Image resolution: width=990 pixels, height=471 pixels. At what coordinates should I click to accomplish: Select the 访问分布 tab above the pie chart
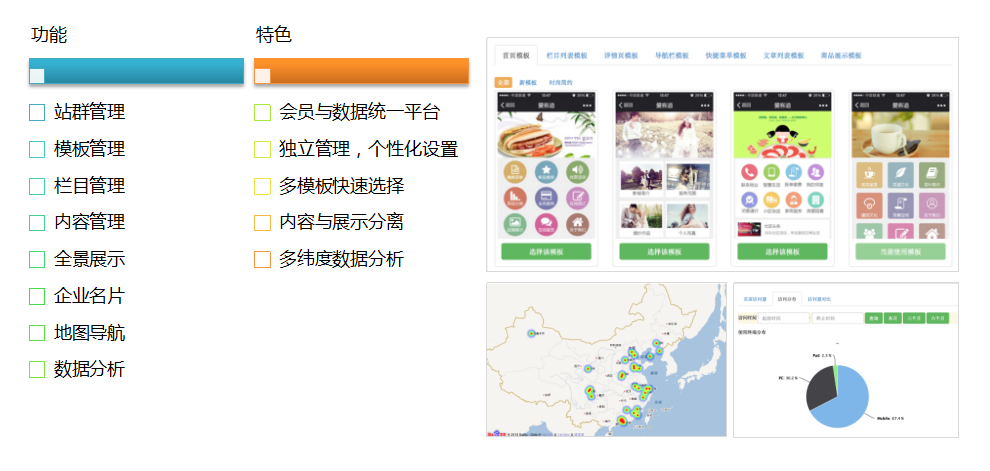point(786,299)
